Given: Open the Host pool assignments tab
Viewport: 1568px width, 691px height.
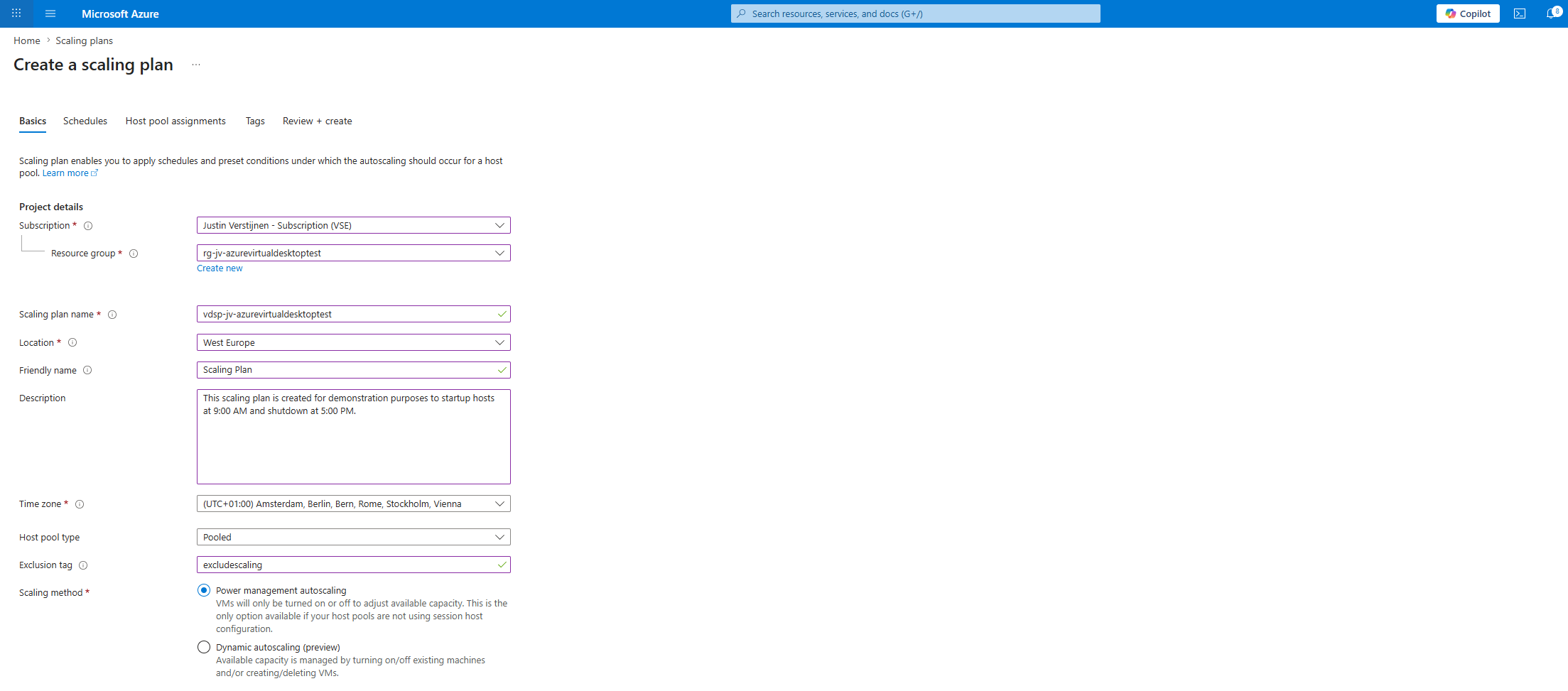Looking at the screenshot, I should click(175, 121).
